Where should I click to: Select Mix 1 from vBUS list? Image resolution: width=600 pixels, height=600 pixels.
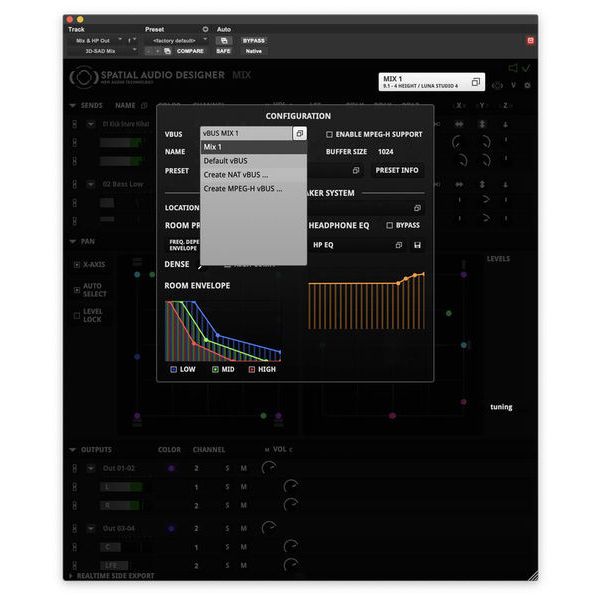click(253, 147)
